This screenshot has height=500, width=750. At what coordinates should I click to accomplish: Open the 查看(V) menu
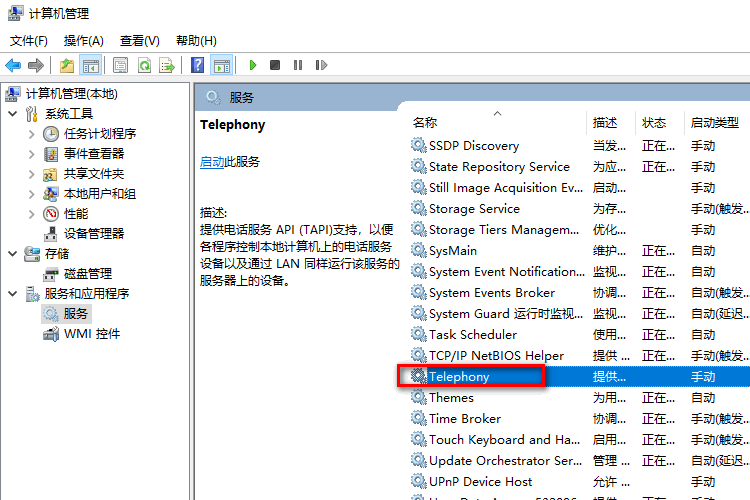pyautogui.click(x=140, y=41)
